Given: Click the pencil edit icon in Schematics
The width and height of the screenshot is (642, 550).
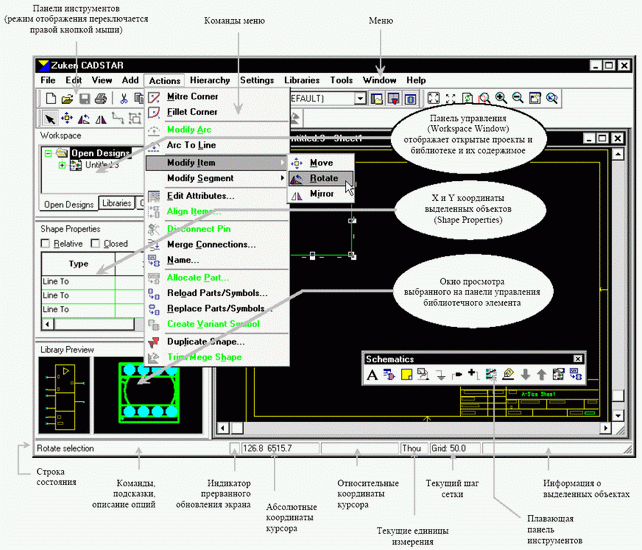Looking at the screenshot, I should (508, 374).
